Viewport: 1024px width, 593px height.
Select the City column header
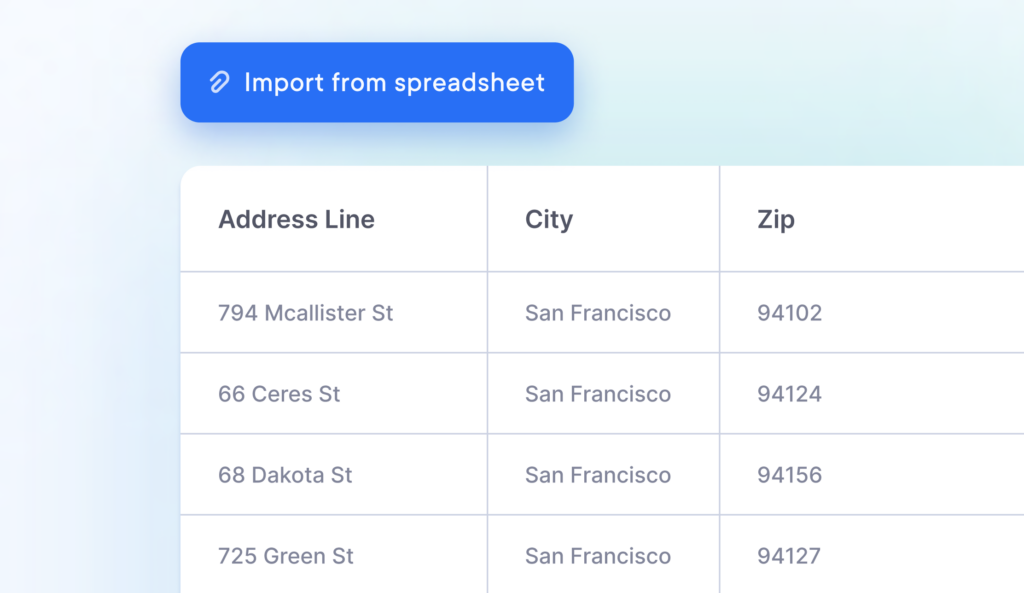point(549,219)
